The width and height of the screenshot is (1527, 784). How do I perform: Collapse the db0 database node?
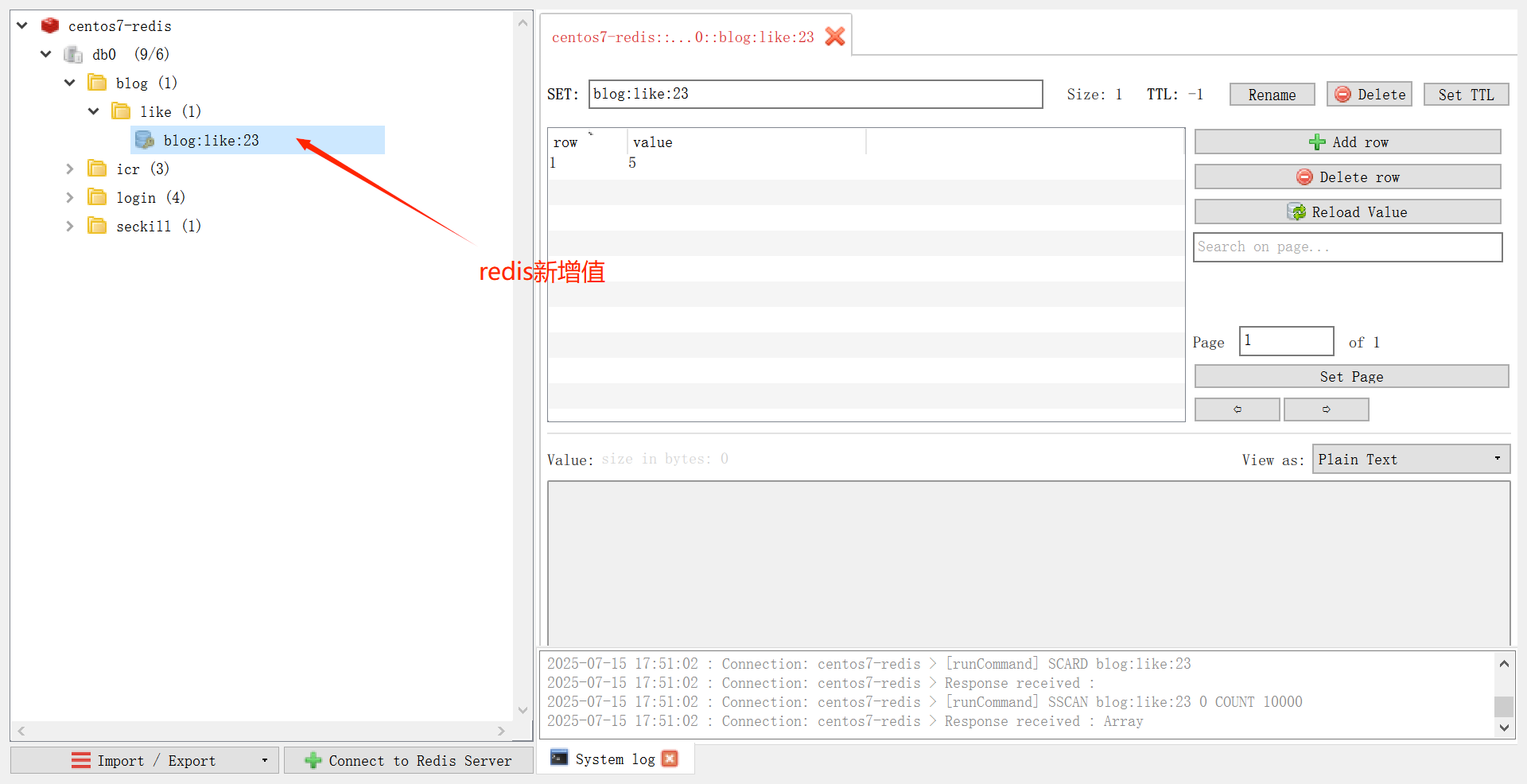click(46, 54)
